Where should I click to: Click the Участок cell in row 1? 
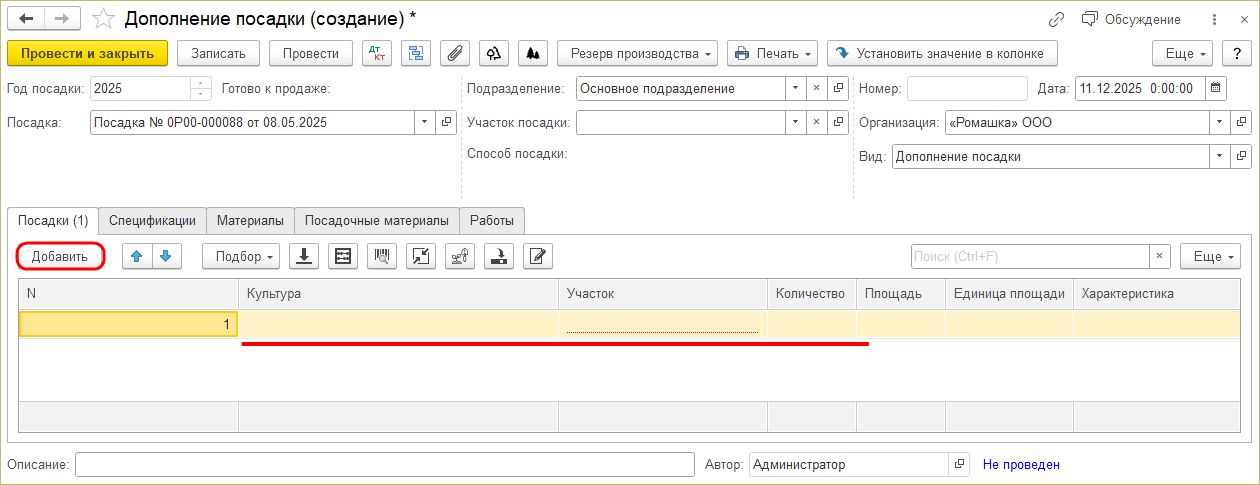click(663, 324)
